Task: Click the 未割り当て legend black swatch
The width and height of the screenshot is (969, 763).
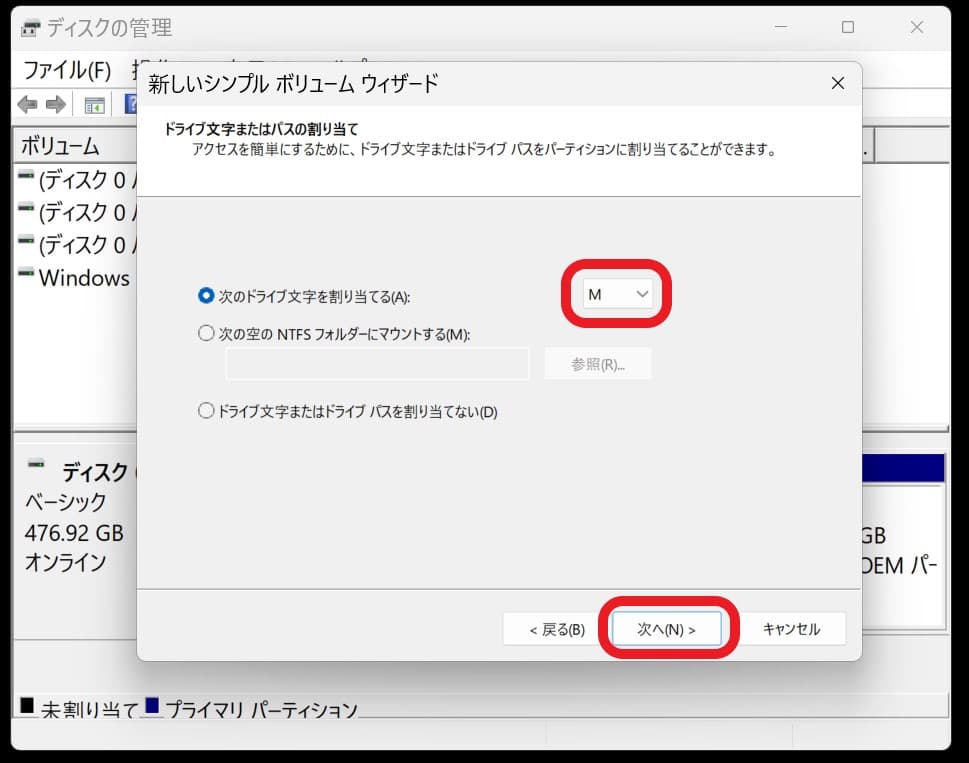Action: pyautogui.click(x=27, y=706)
